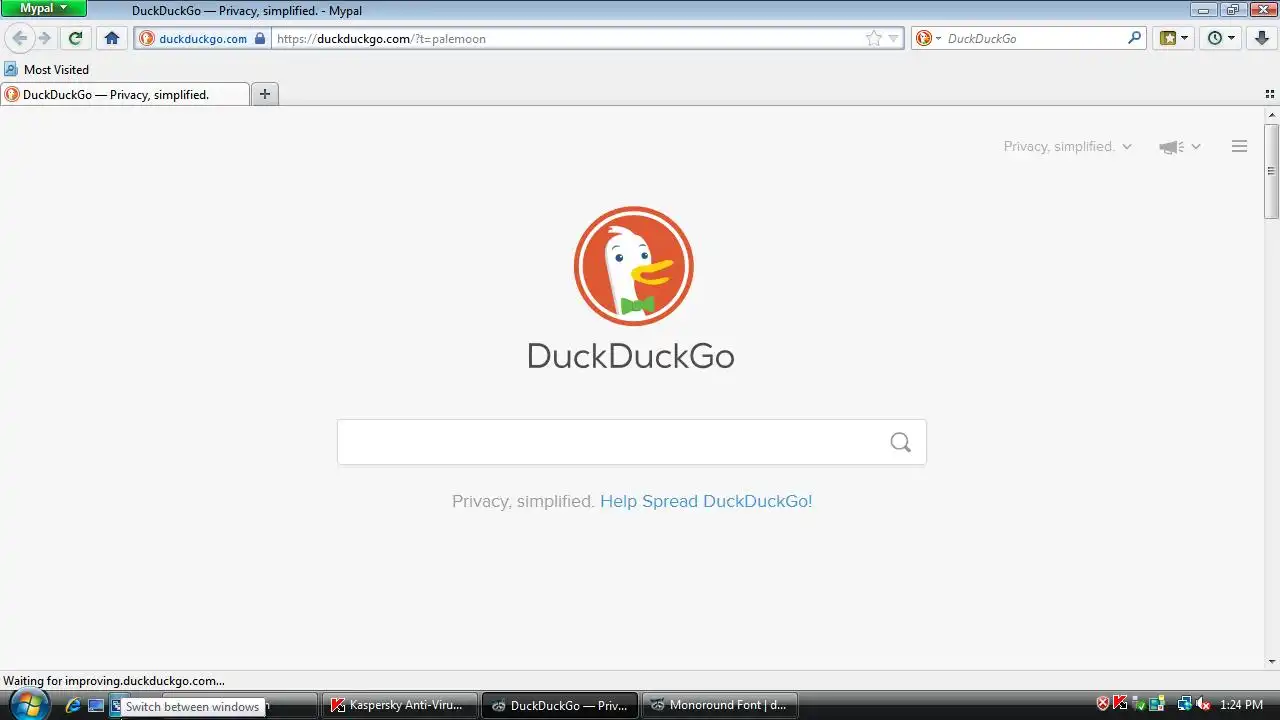Go forward with the forward arrow

[44, 38]
